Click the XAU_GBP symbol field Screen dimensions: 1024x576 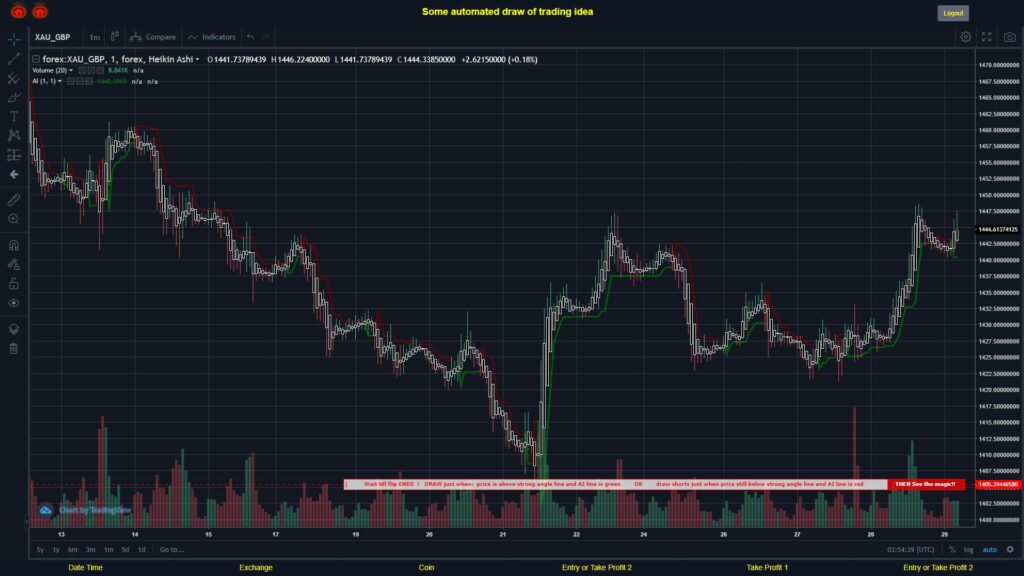tap(53, 37)
